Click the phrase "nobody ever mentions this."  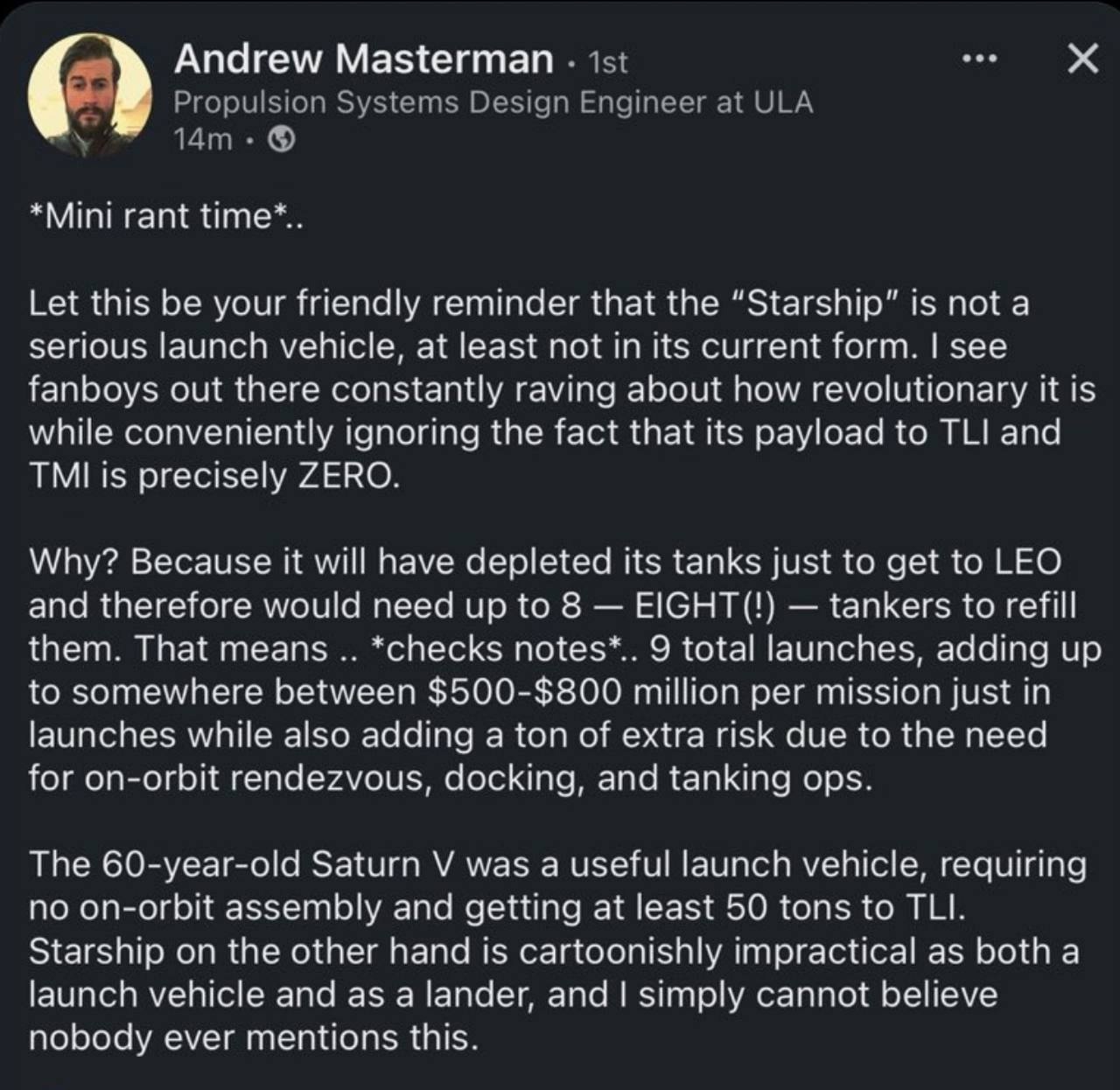(254, 1038)
